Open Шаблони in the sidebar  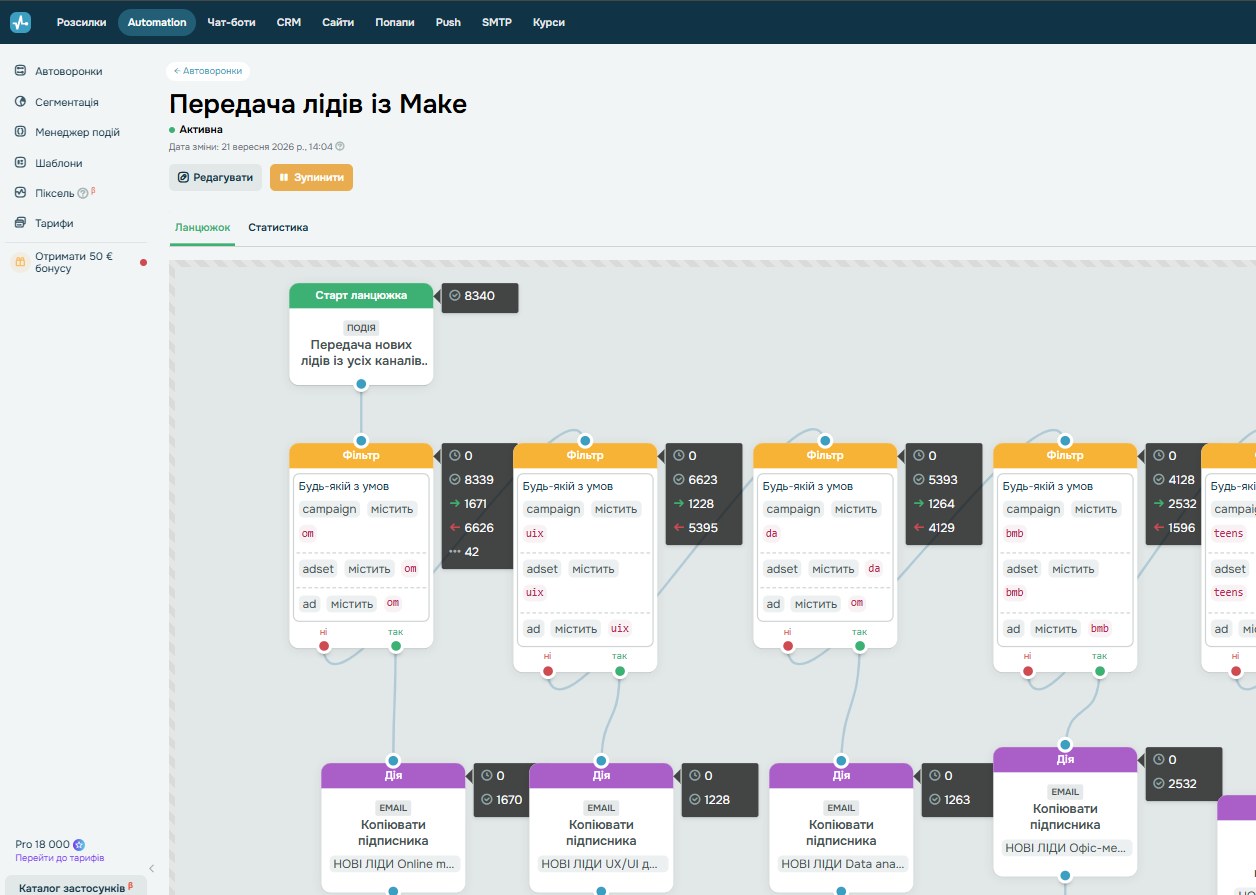58,163
